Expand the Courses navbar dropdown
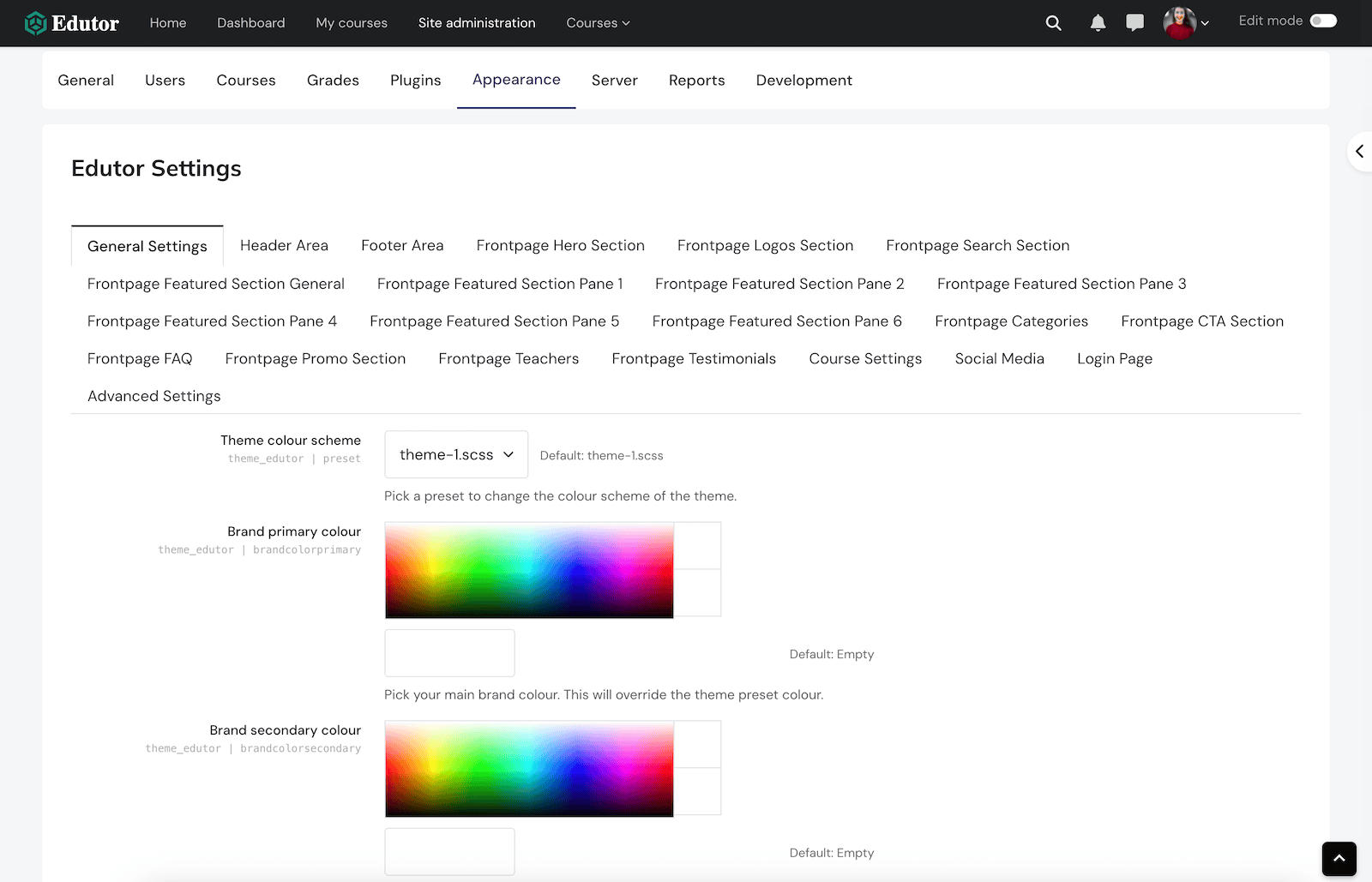This screenshot has height=882, width=1372. (598, 23)
